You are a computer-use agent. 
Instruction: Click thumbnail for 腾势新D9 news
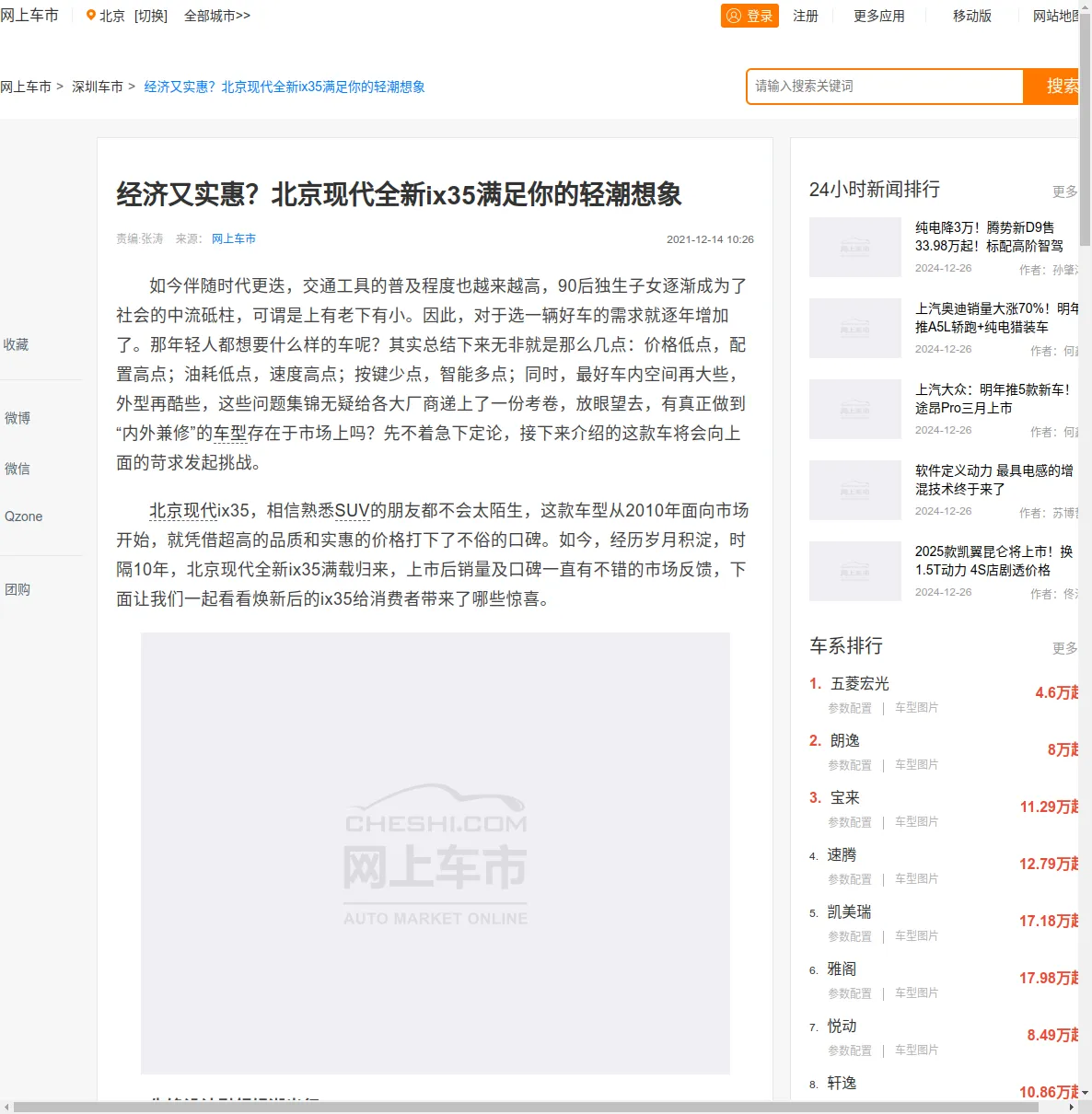pyautogui.click(x=855, y=248)
